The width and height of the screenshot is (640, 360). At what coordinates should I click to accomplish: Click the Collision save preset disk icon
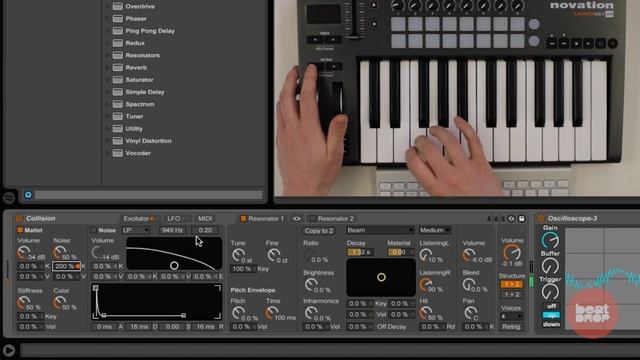coord(521,219)
